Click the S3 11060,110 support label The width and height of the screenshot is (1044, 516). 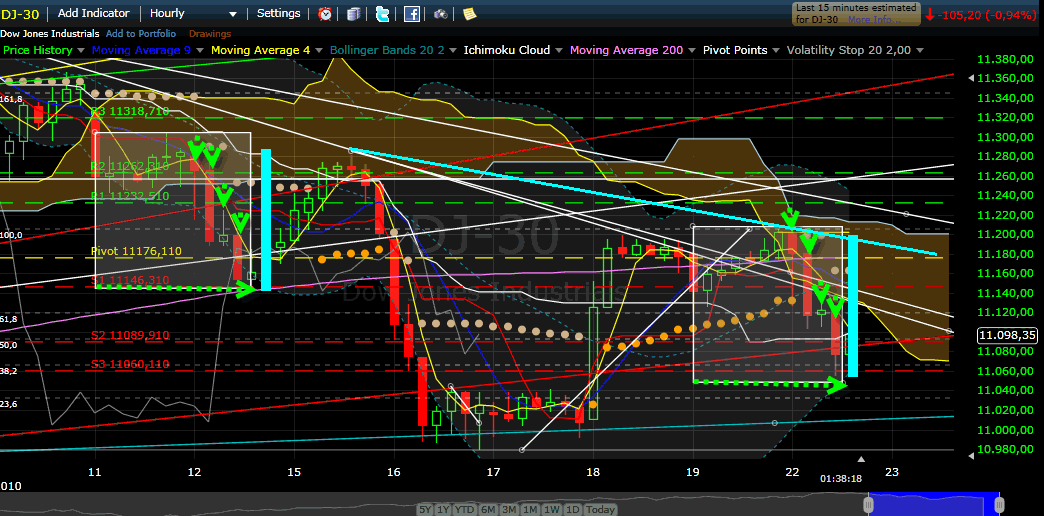click(130, 364)
